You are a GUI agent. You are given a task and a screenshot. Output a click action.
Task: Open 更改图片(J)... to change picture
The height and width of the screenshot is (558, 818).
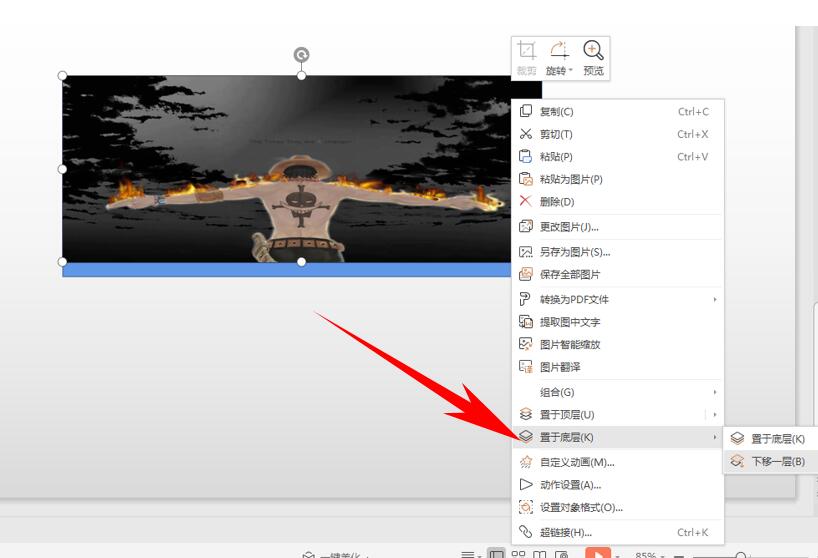pos(617,227)
